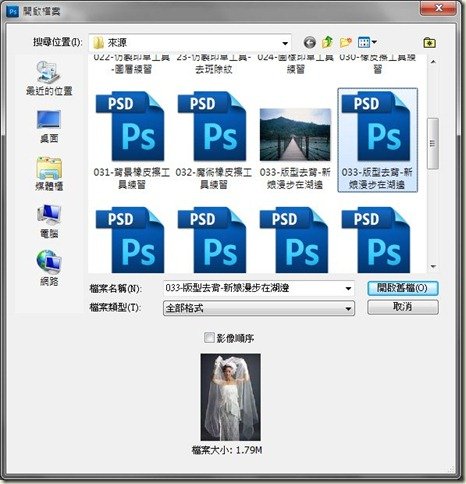The width and height of the screenshot is (466, 484).
Task: Expand the 搜尋位置 來源 dropdown
Action: click(285, 43)
